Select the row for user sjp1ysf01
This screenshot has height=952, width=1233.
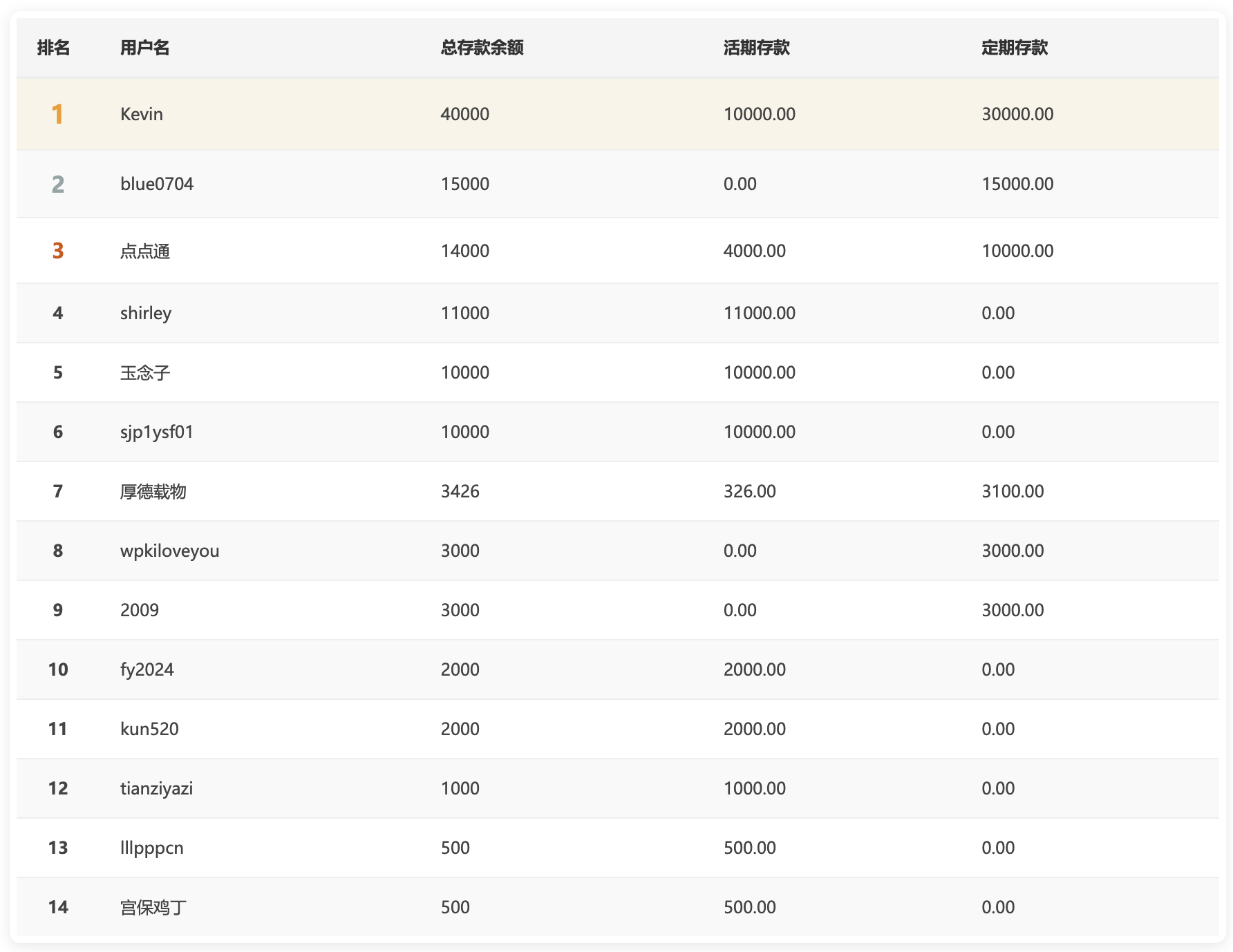pos(157,432)
